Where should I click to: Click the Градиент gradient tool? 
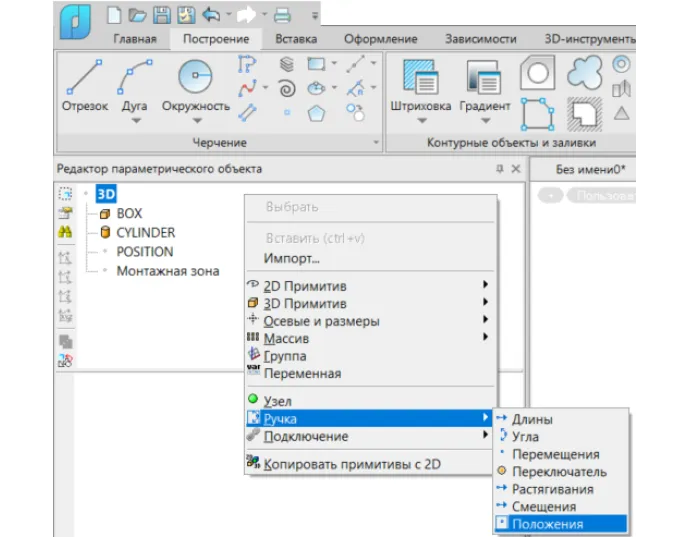[485, 87]
